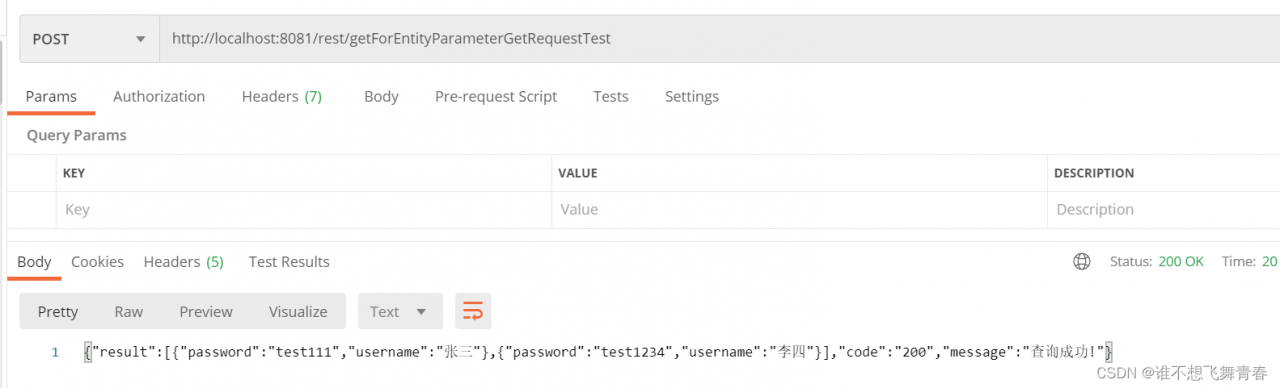Show the response Cookies tab
Image resolution: width=1280 pixels, height=388 pixels.
pyautogui.click(x=97, y=261)
